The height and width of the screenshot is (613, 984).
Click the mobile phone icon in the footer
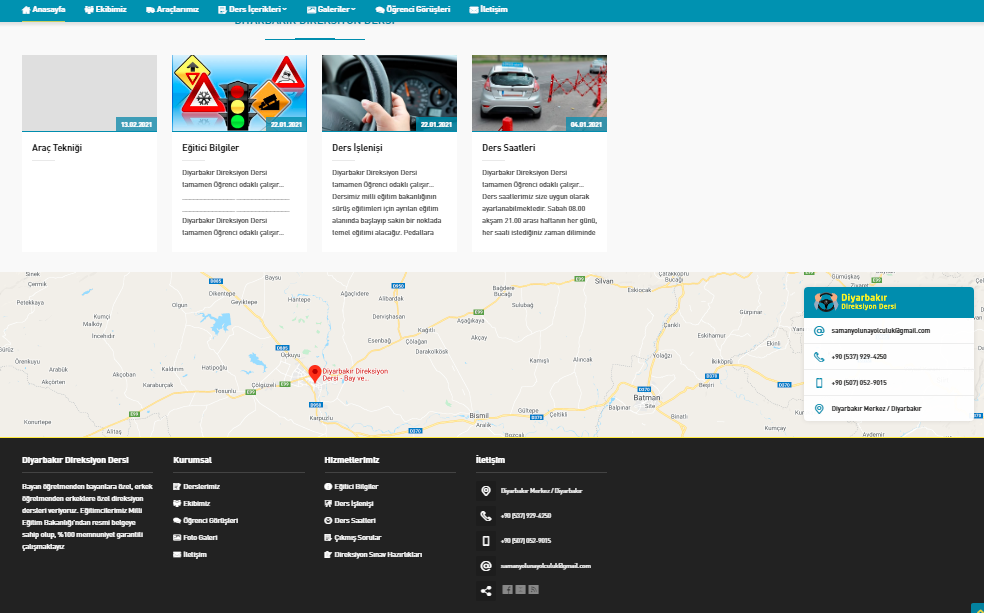point(486,541)
